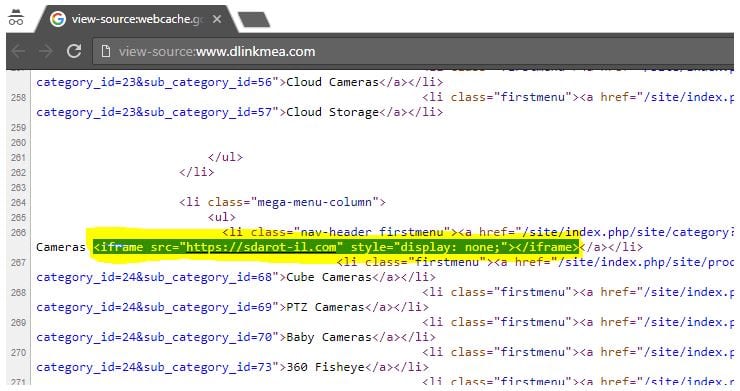740x391 pixels.
Task: Click line number 258
Action: click(18, 98)
